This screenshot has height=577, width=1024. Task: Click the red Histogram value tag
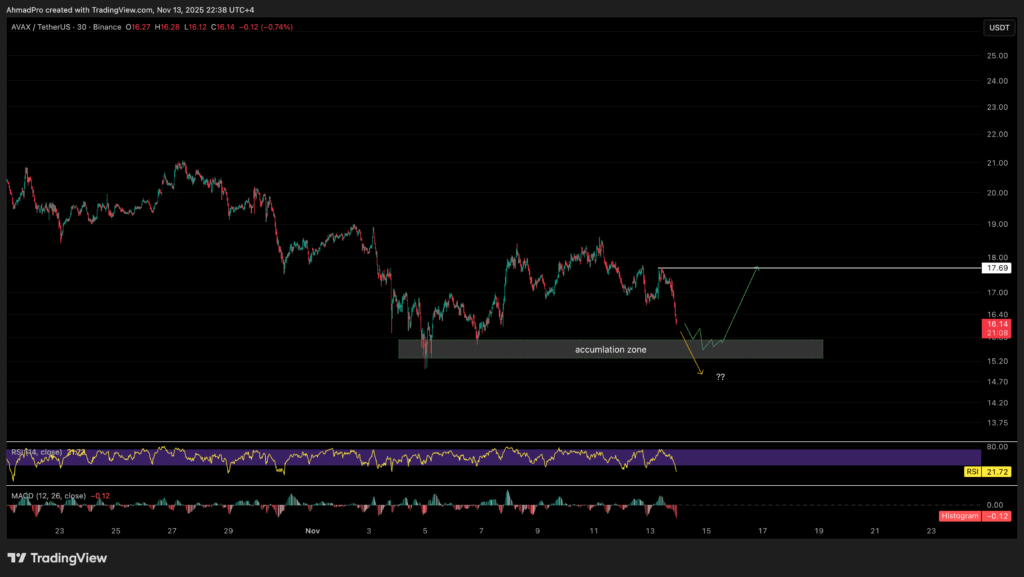pyautogui.click(x=962, y=516)
